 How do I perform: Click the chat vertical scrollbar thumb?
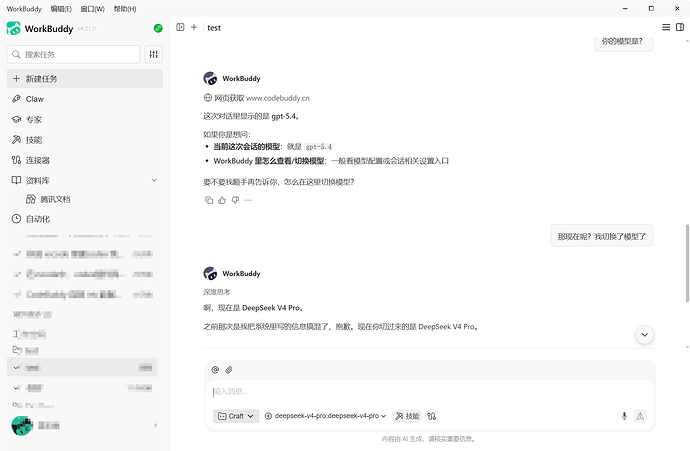click(687, 263)
